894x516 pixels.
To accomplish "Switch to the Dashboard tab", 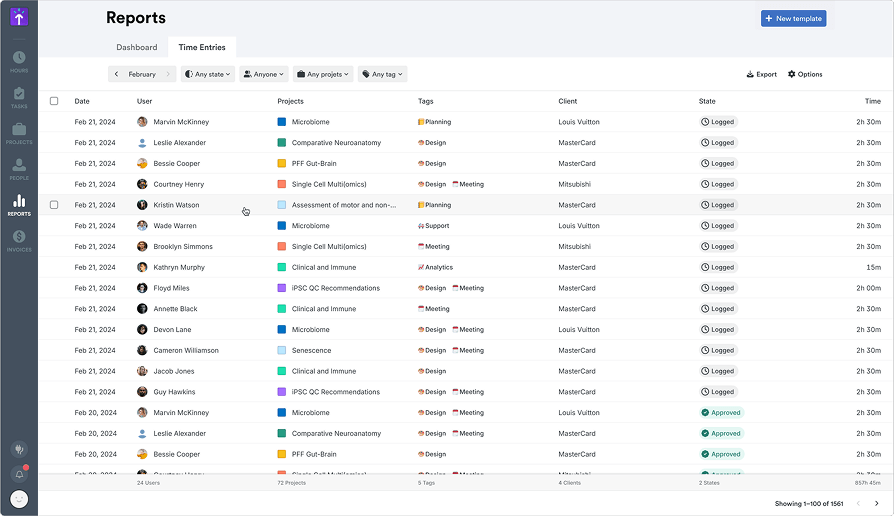I will click(136, 47).
